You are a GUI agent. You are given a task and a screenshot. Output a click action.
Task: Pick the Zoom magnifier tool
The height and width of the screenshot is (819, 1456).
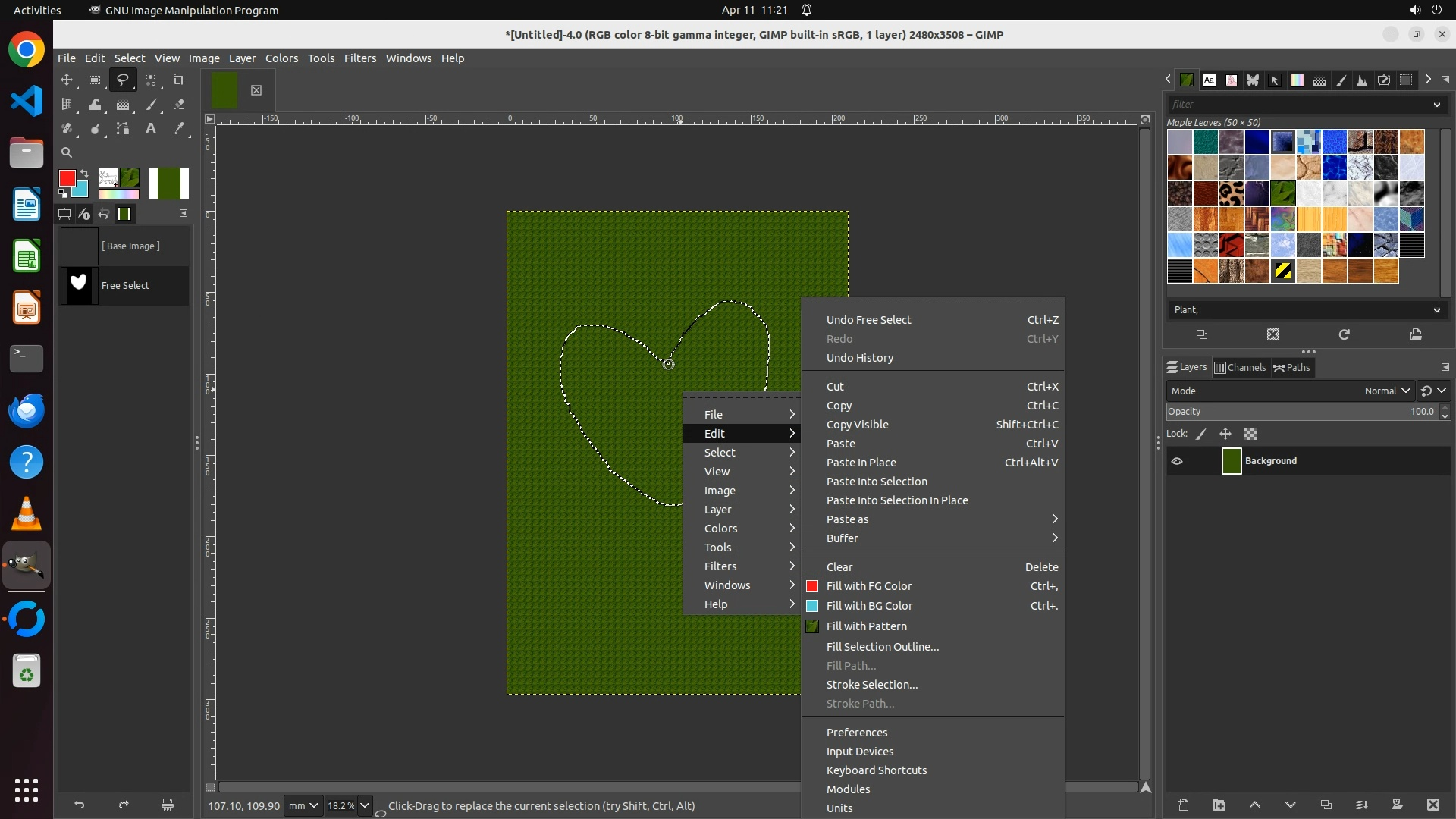tap(67, 152)
